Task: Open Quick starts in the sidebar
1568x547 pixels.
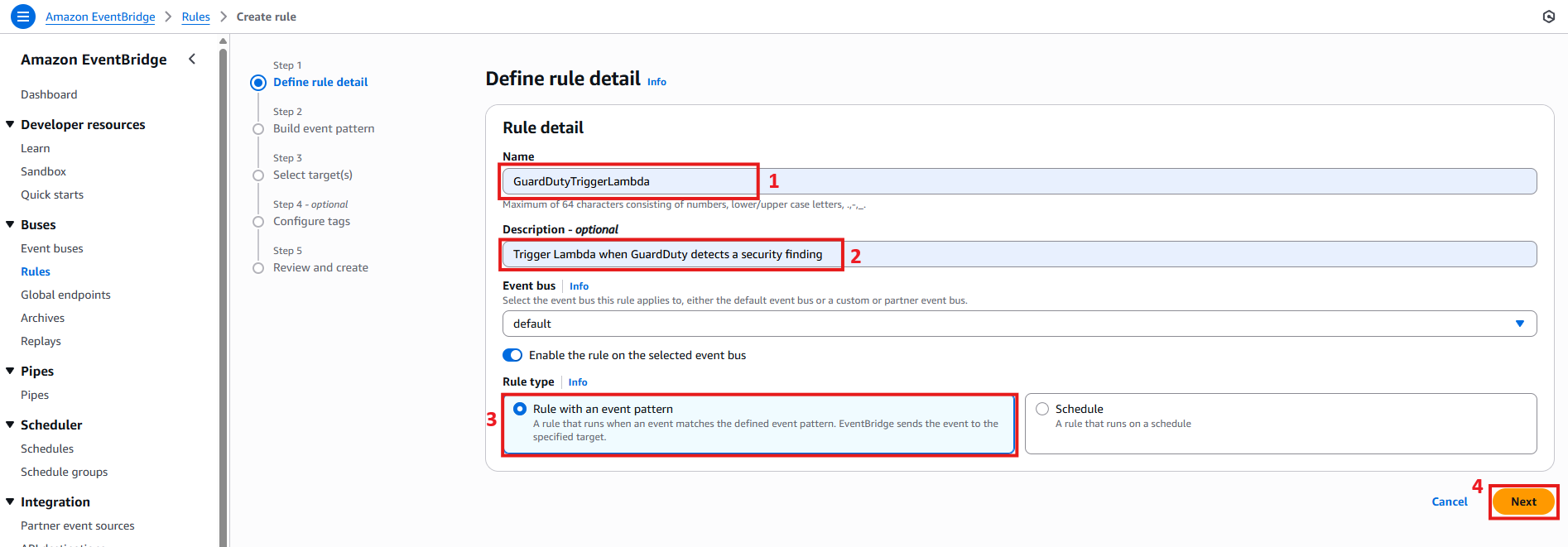Action: point(52,194)
